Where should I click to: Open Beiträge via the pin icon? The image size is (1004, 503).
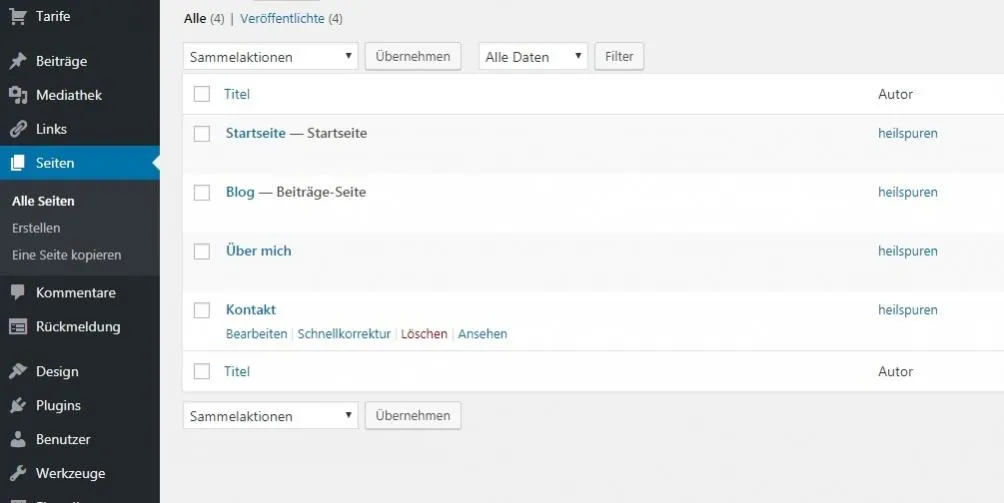(18, 61)
